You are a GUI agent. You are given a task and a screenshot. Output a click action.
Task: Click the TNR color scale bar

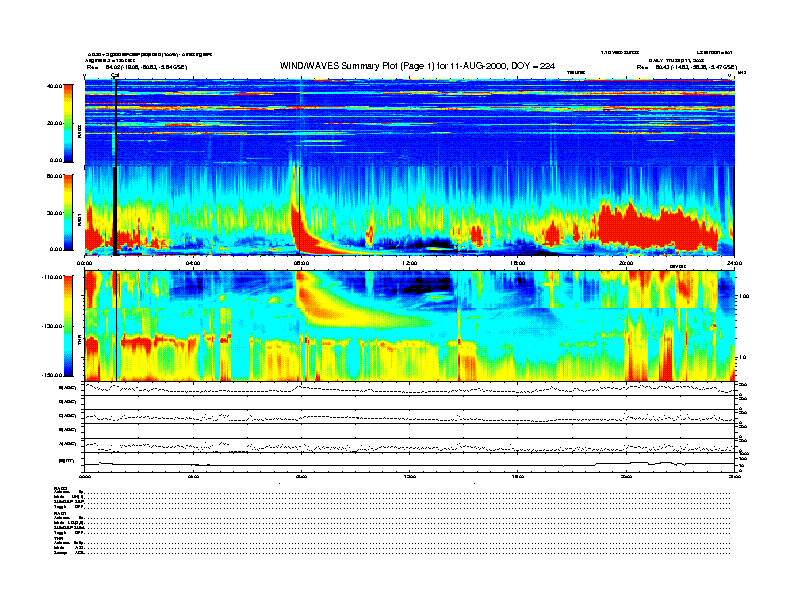tap(68, 326)
